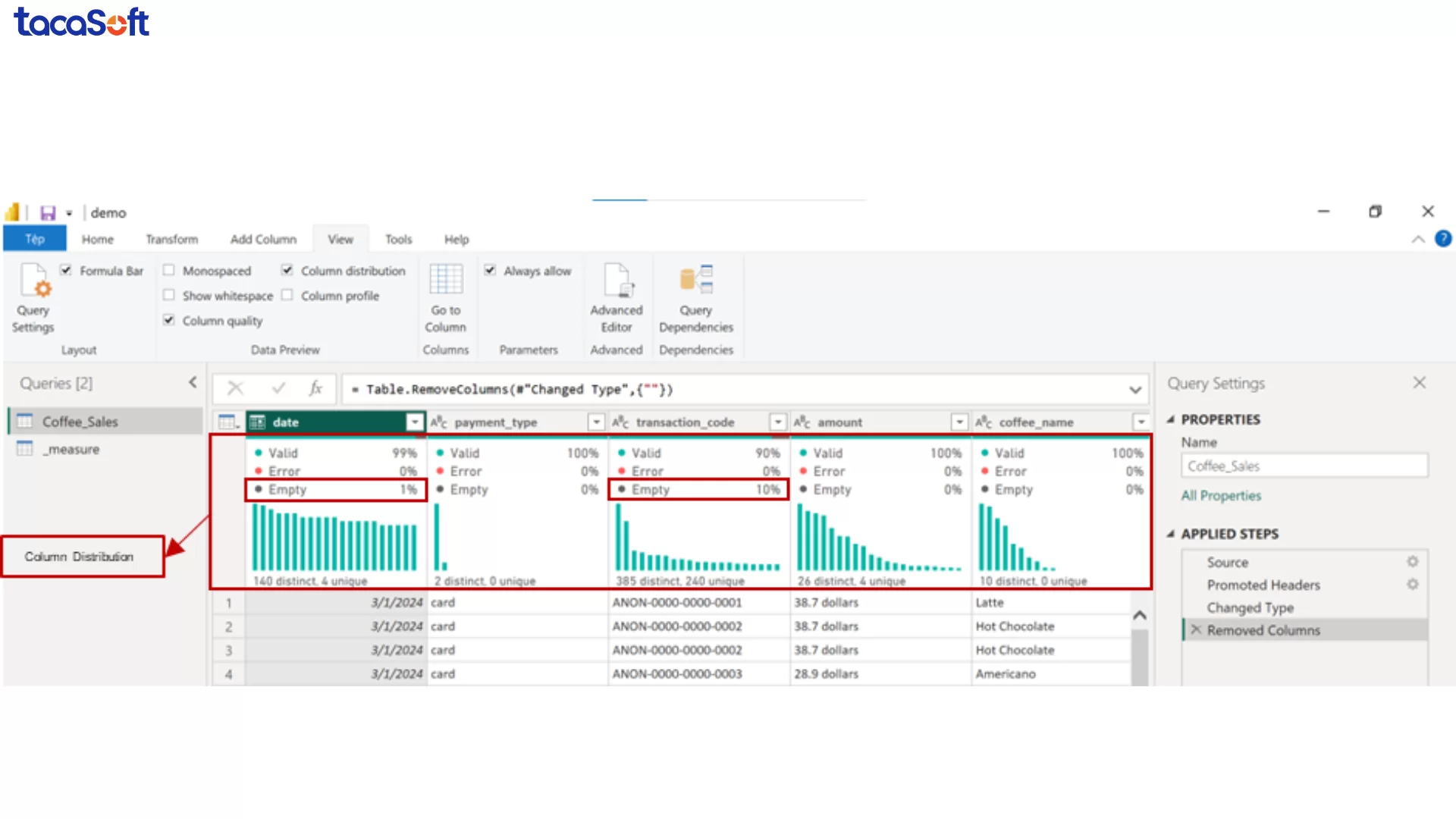The image size is (1456, 819).
Task: Click the date column header
Action: point(336,422)
